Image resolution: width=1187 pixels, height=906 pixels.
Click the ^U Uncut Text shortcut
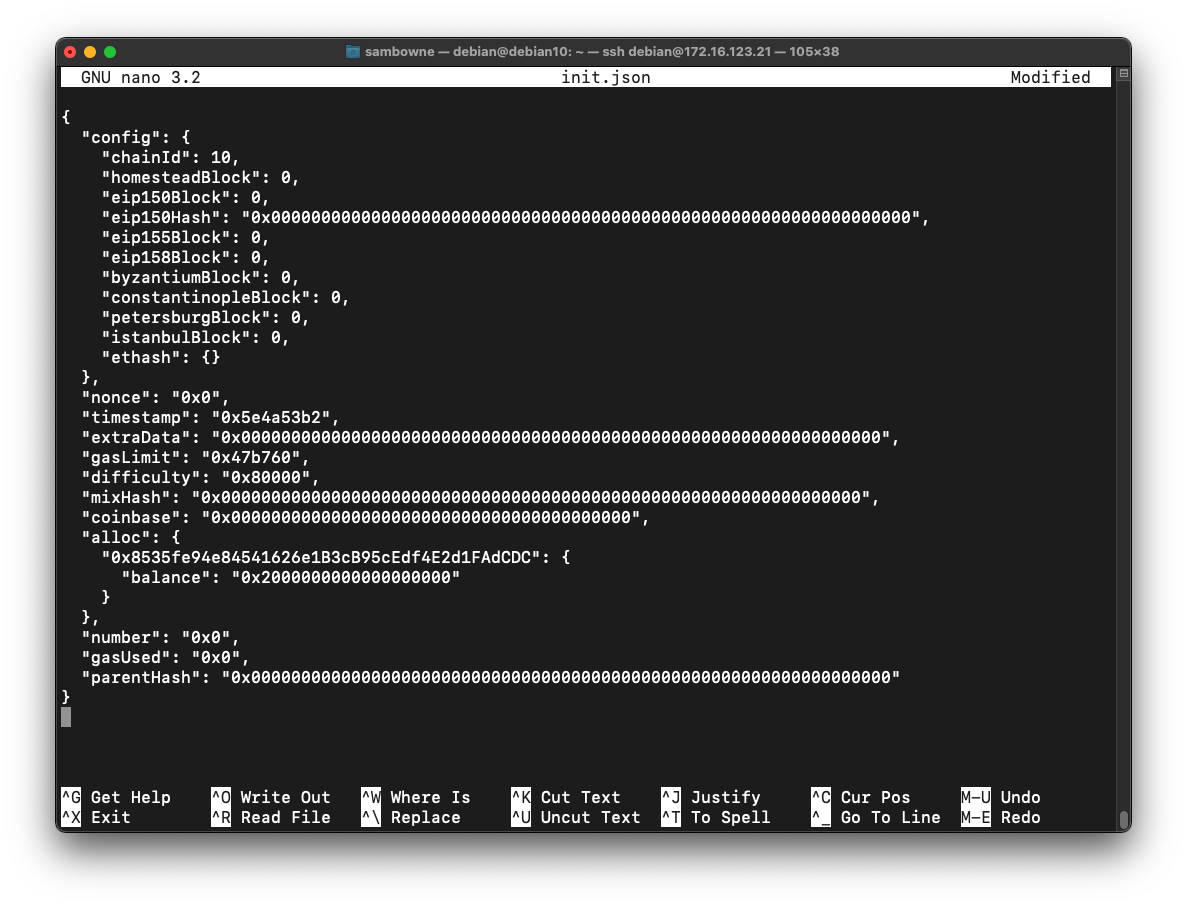tap(575, 817)
